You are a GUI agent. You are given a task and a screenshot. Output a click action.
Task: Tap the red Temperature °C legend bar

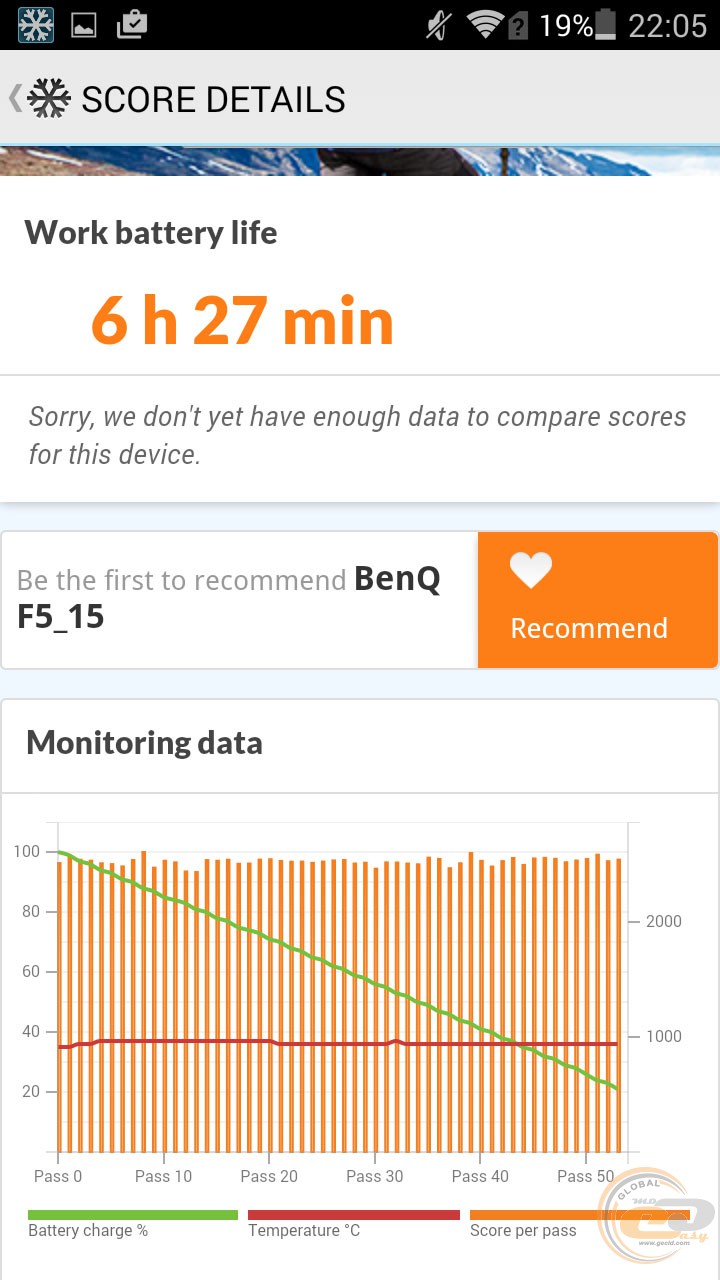[353, 1215]
